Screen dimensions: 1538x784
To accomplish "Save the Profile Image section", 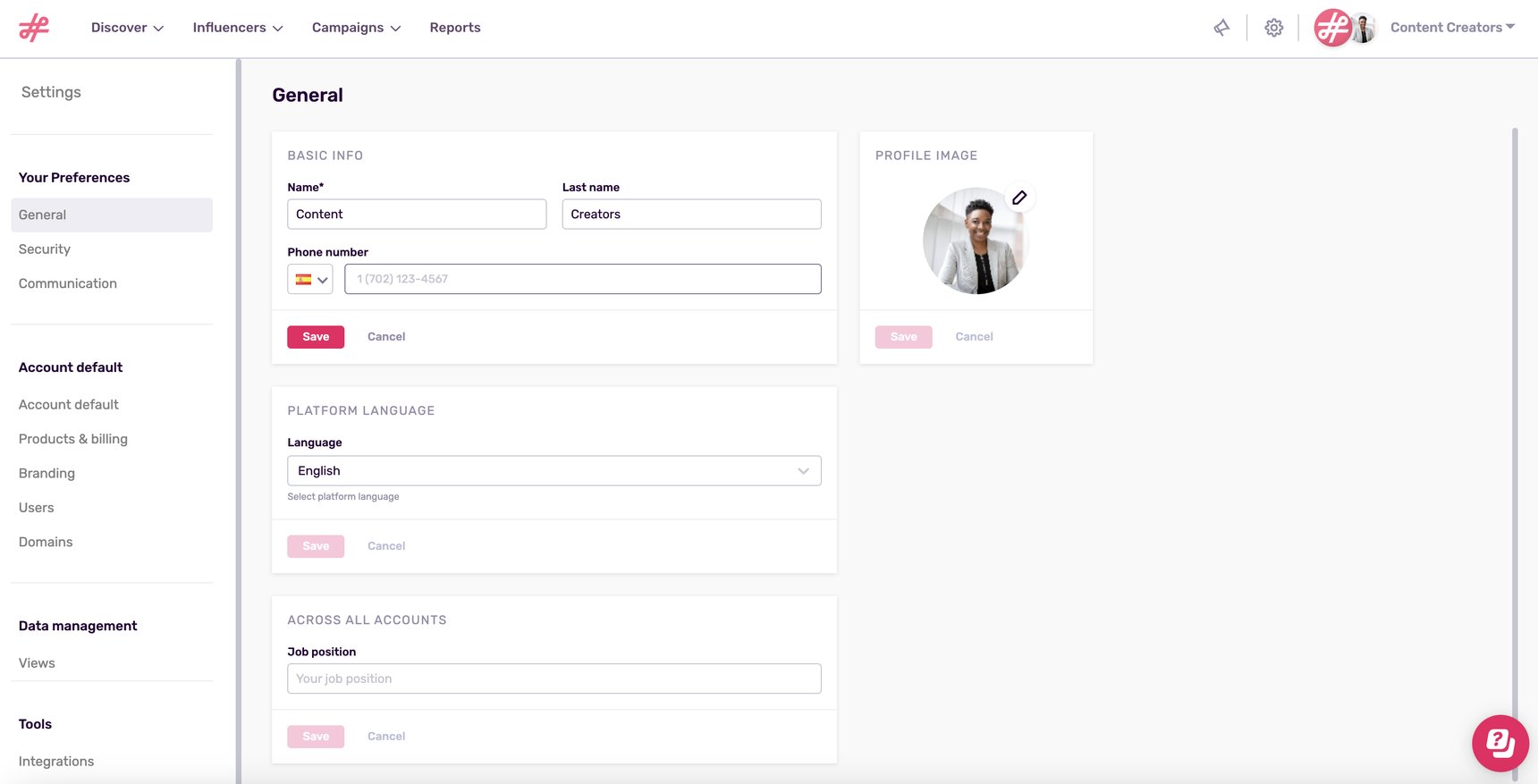I will pyautogui.click(x=903, y=337).
